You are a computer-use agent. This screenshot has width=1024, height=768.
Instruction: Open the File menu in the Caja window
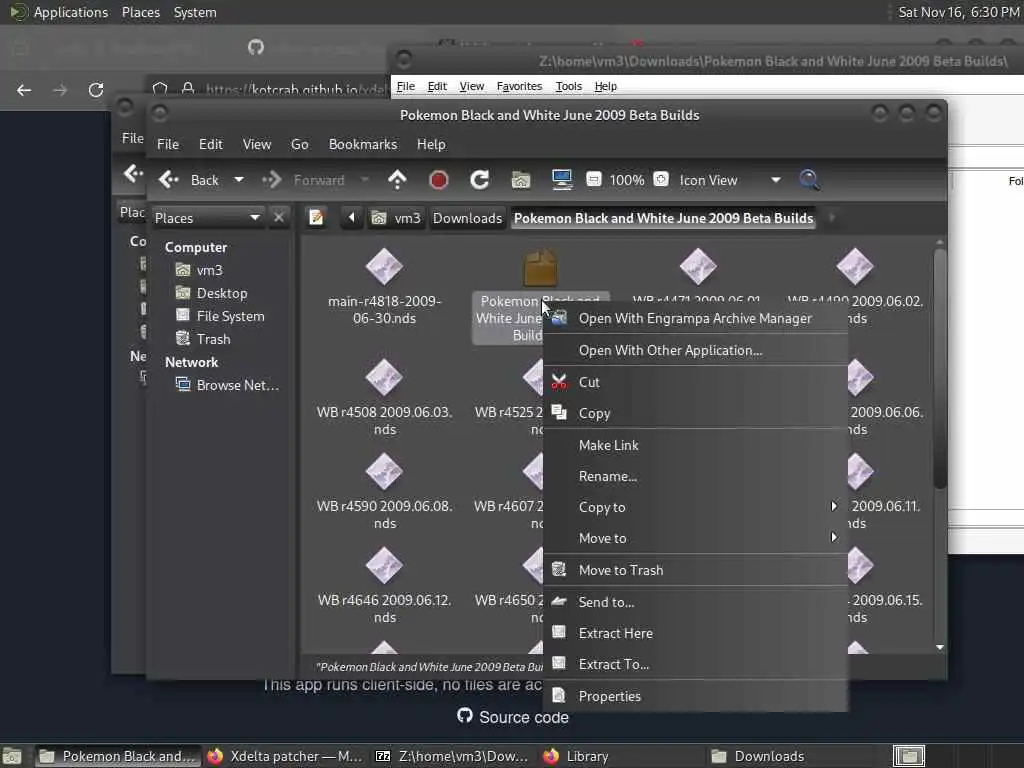point(168,144)
